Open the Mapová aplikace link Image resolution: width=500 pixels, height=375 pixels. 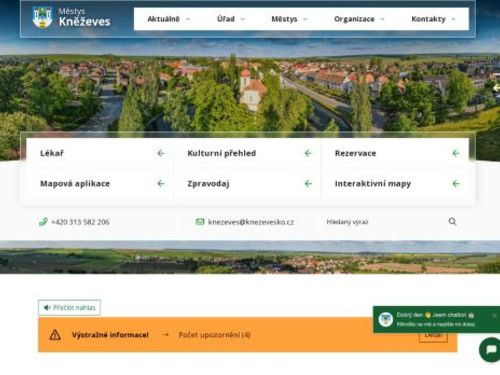(x=100, y=184)
